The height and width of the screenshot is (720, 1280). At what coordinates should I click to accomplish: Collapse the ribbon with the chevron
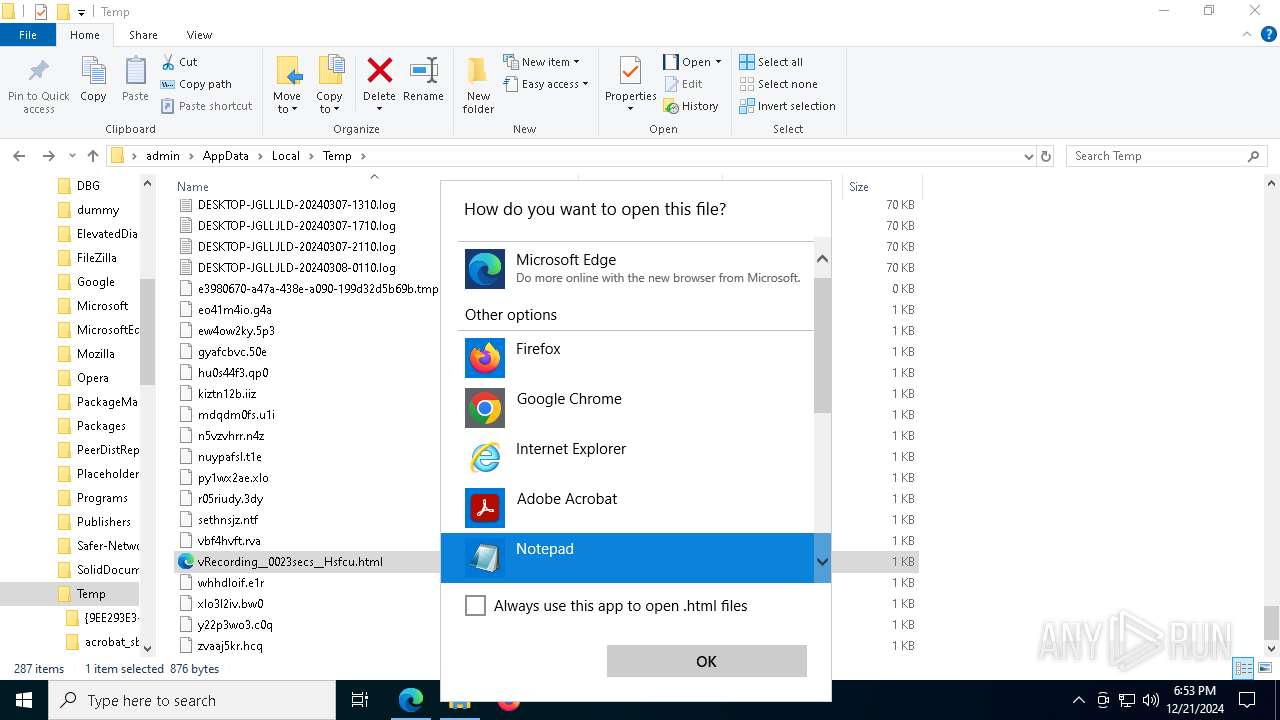click(x=1246, y=35)
